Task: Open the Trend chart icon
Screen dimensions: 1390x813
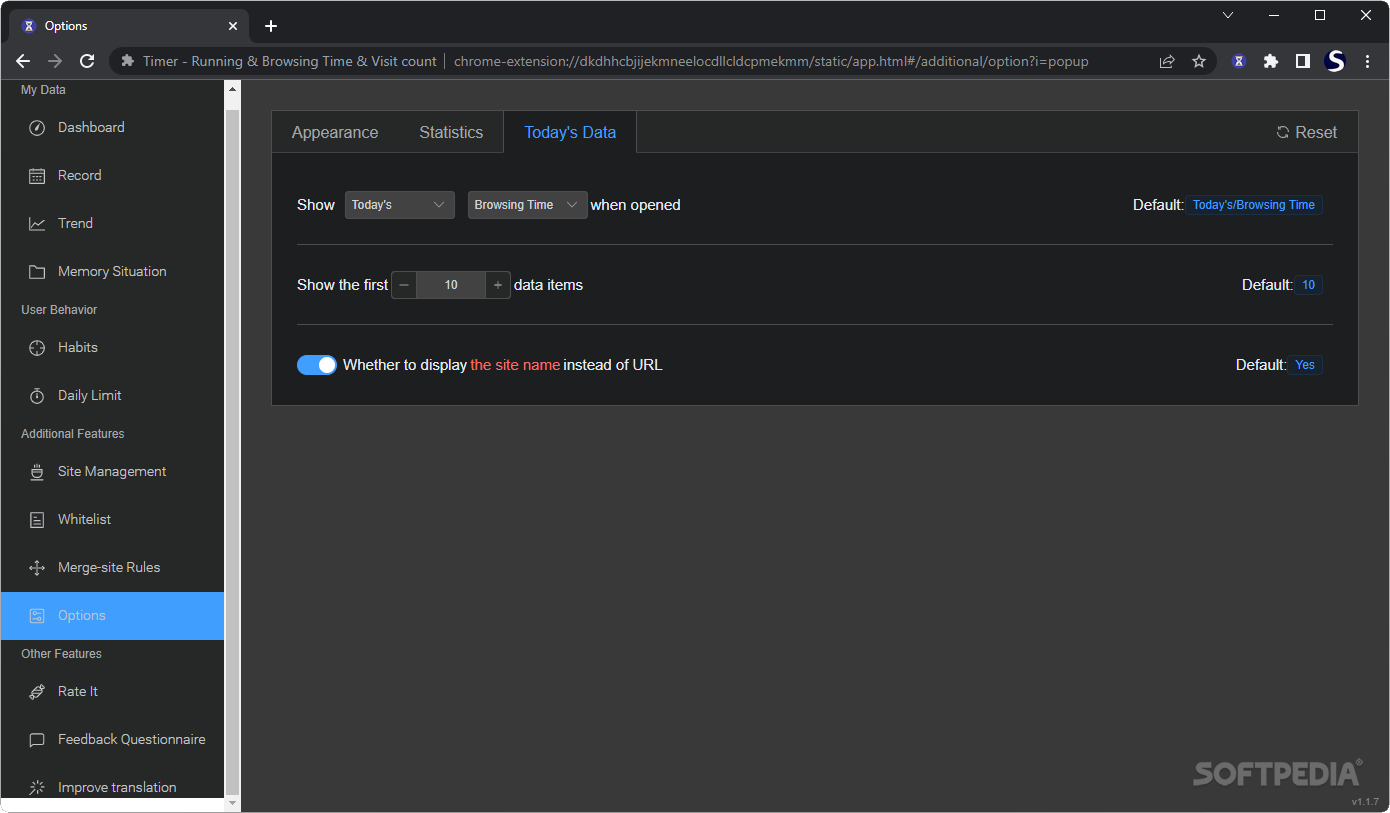Action: click(x=37, y=224)
